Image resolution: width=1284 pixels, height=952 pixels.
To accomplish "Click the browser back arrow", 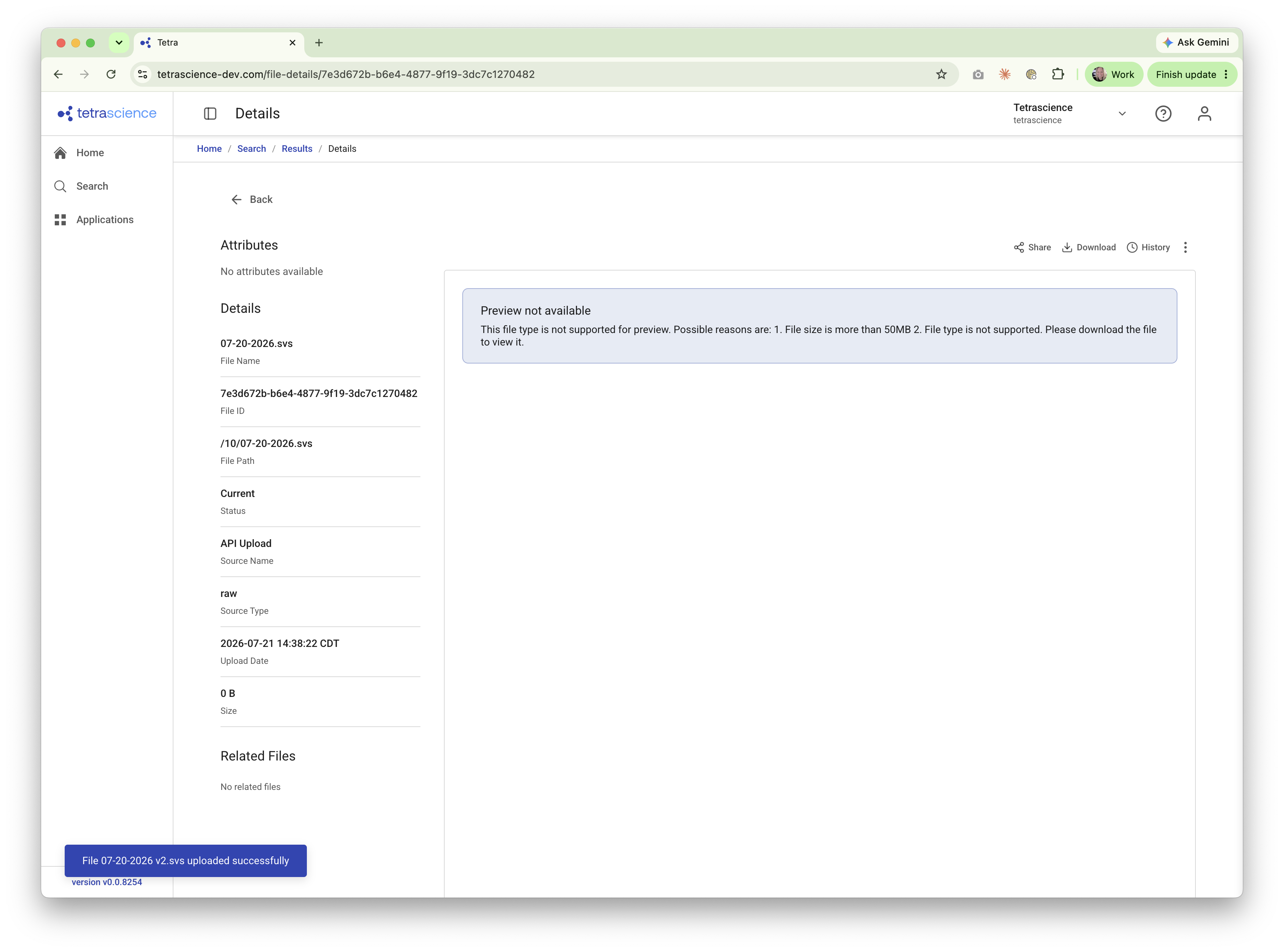I will tap(58, 74).
